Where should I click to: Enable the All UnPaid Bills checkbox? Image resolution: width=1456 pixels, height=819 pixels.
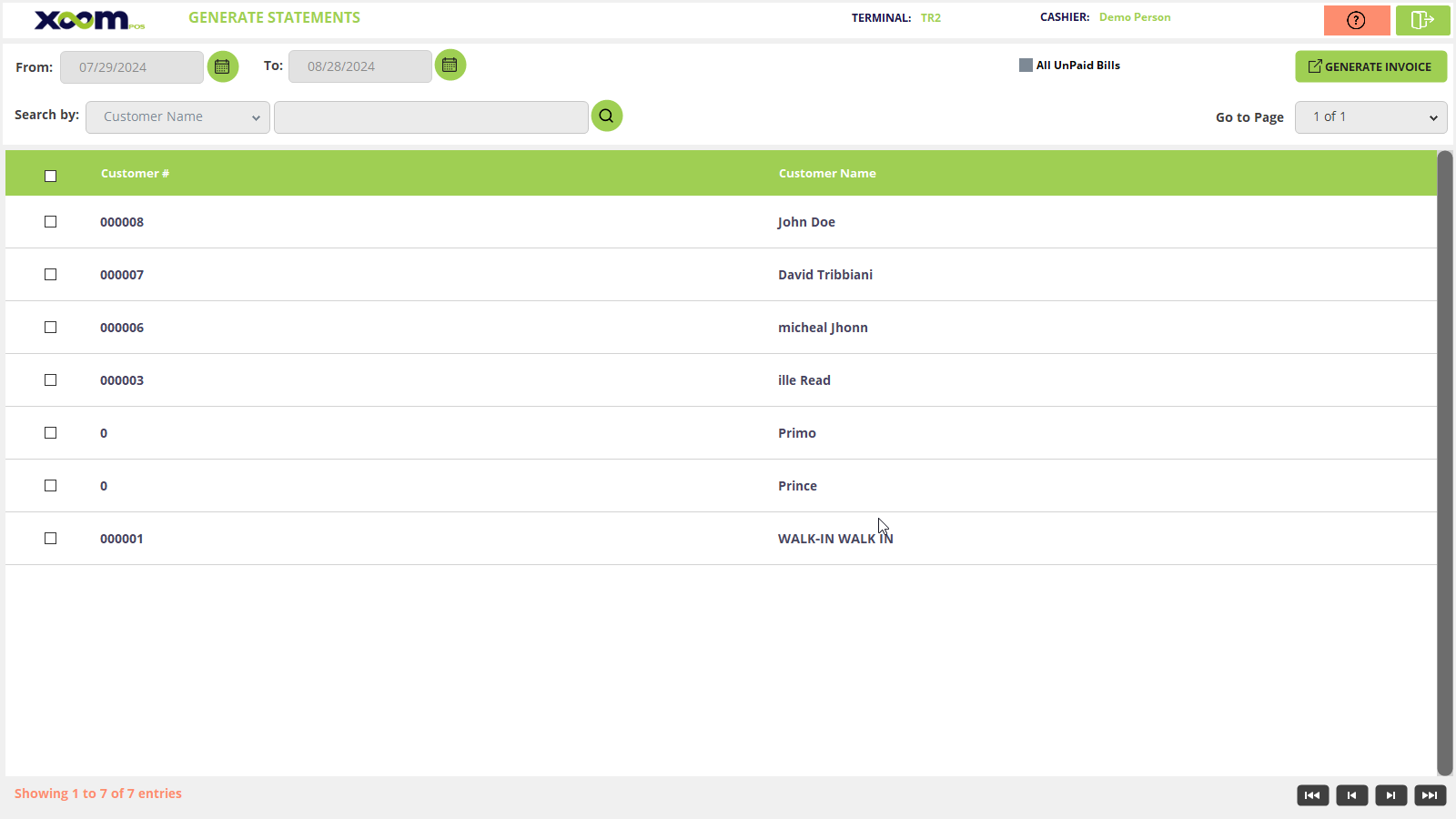coord(1026,66)
